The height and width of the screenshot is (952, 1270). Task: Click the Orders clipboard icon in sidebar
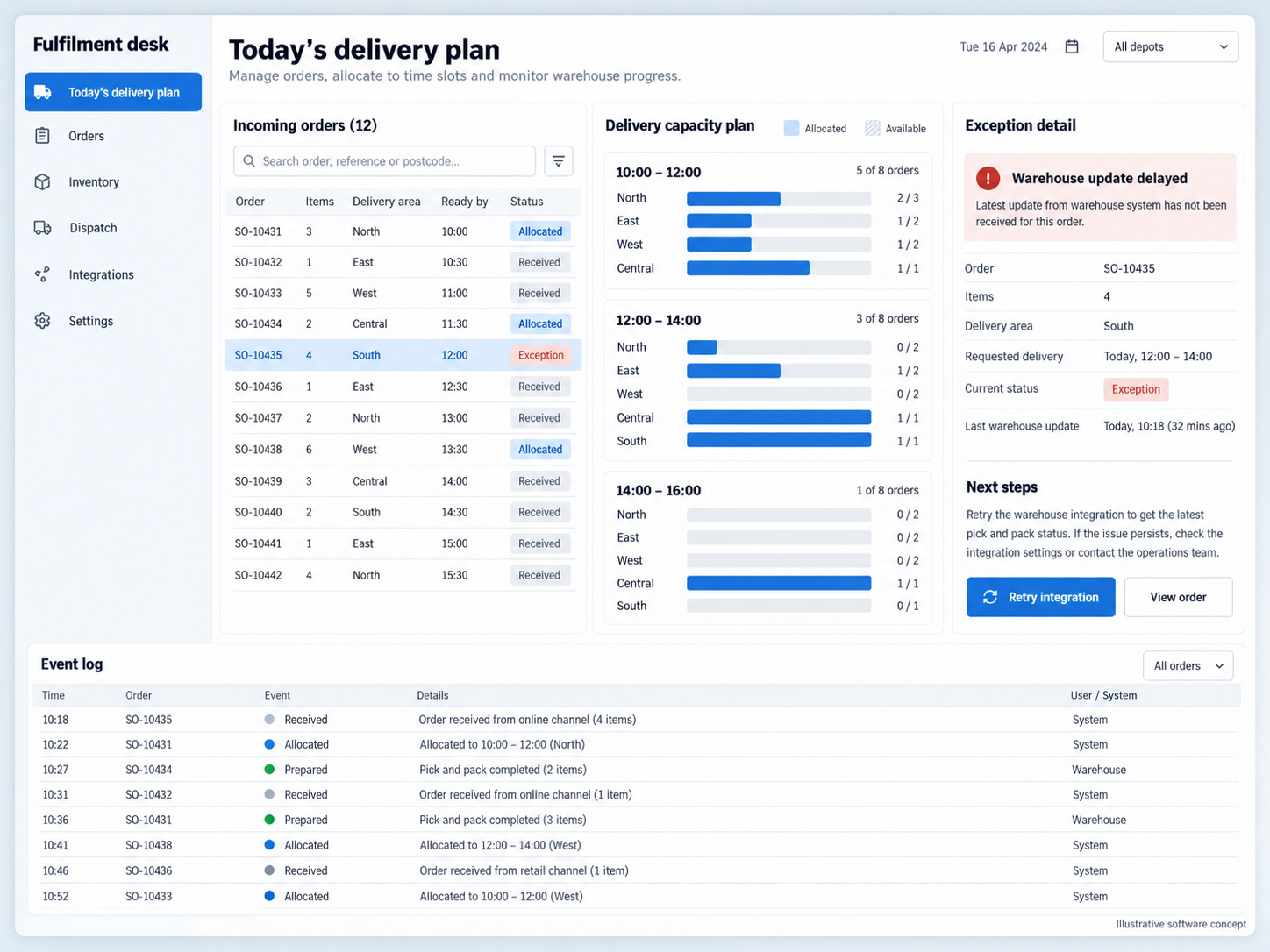pyautogui.click(x=42, y=136)
